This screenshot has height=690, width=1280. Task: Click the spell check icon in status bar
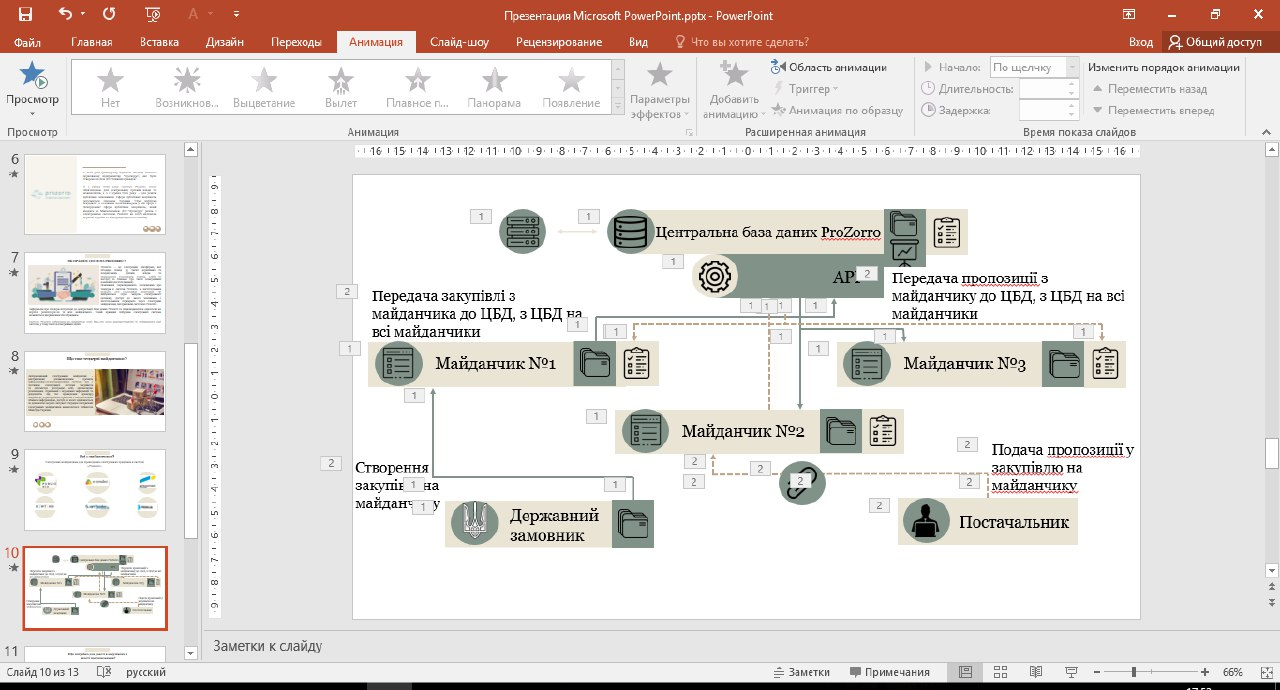point(103,672)
